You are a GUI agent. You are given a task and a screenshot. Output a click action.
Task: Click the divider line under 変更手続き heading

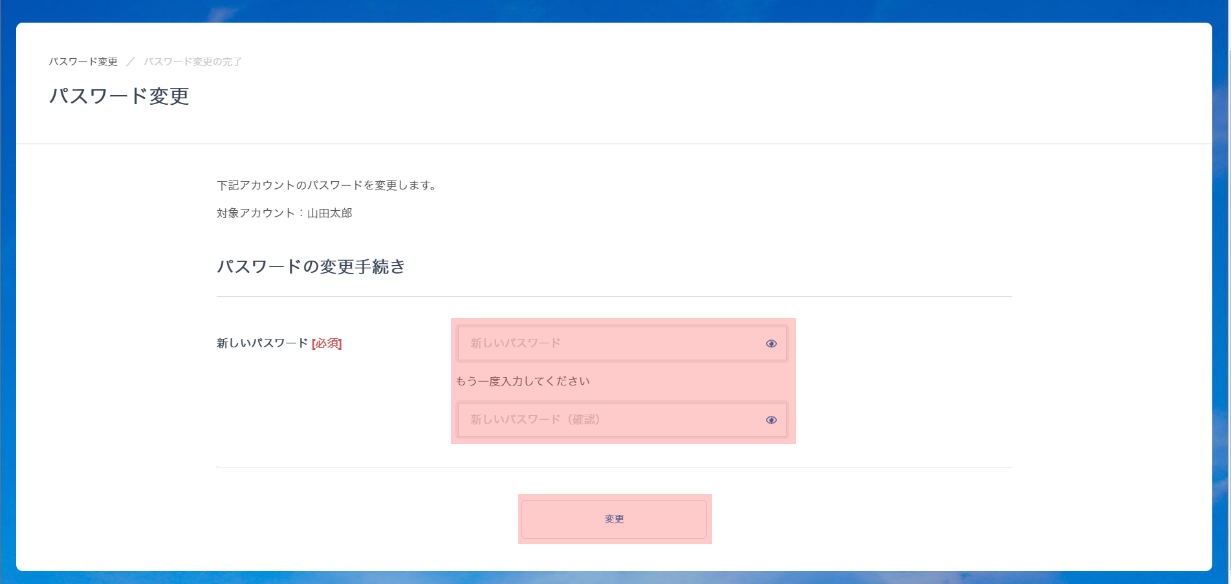pyautogui.click(x=614, y=297)
